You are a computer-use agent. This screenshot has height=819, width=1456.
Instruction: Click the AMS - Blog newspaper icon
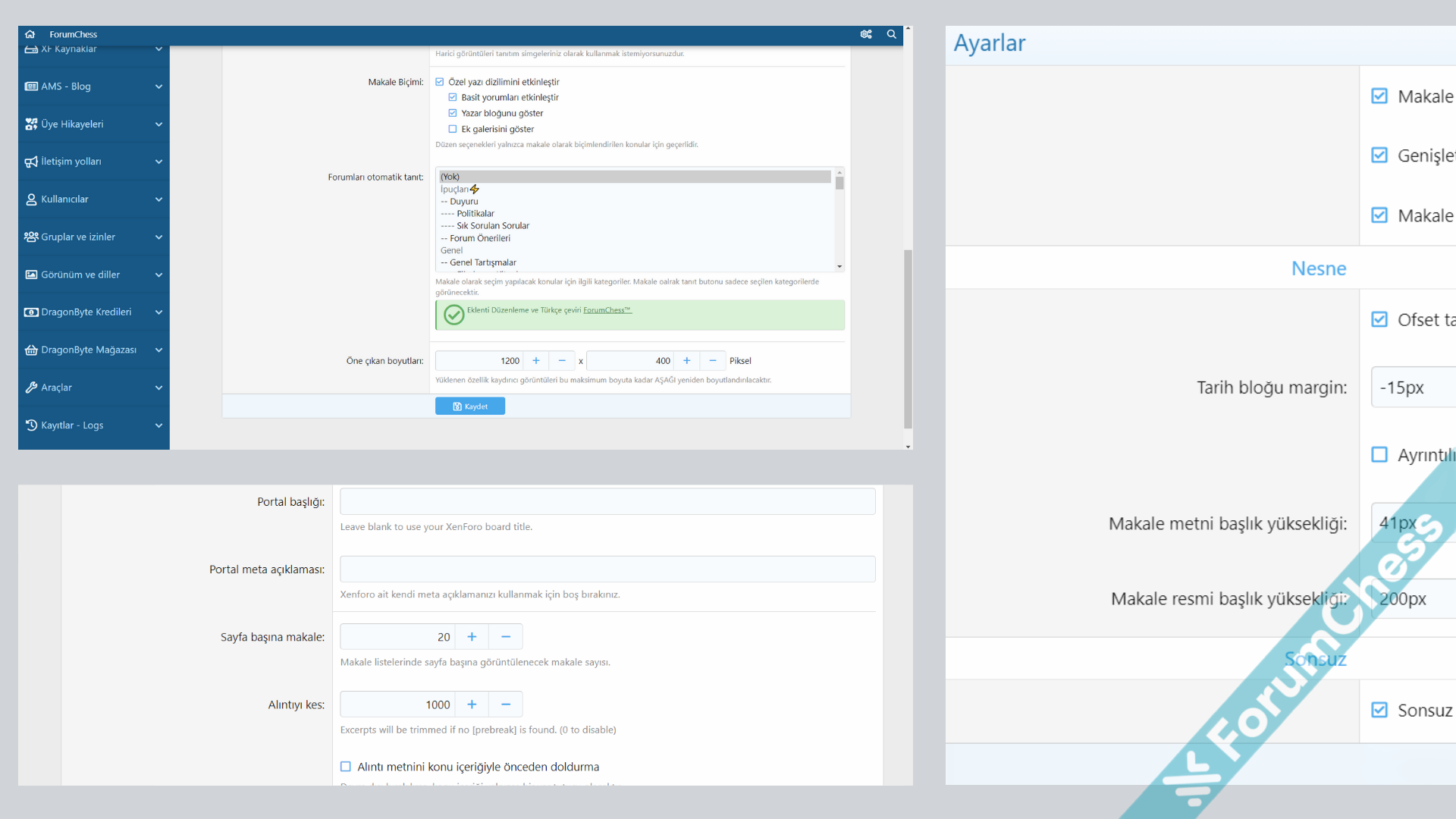(x=31, y=86)
